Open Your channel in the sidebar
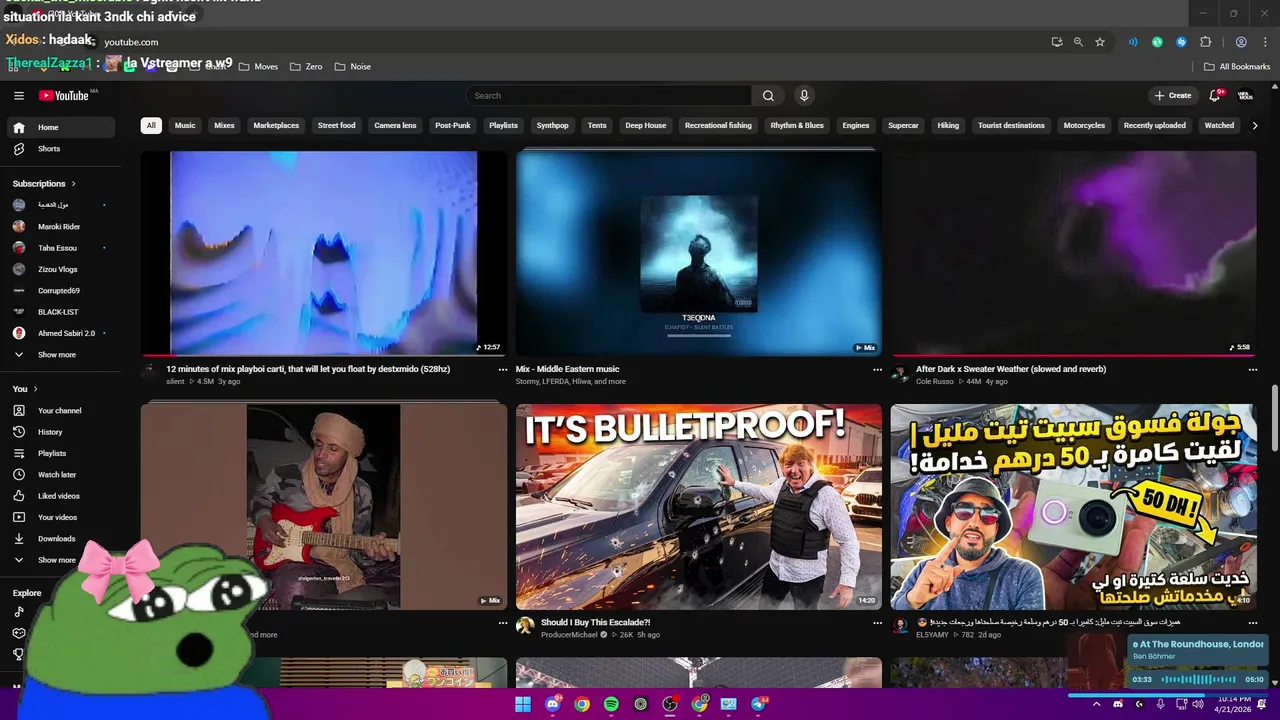The height and width of the screenshot is (720, 1280). [58, 411]
